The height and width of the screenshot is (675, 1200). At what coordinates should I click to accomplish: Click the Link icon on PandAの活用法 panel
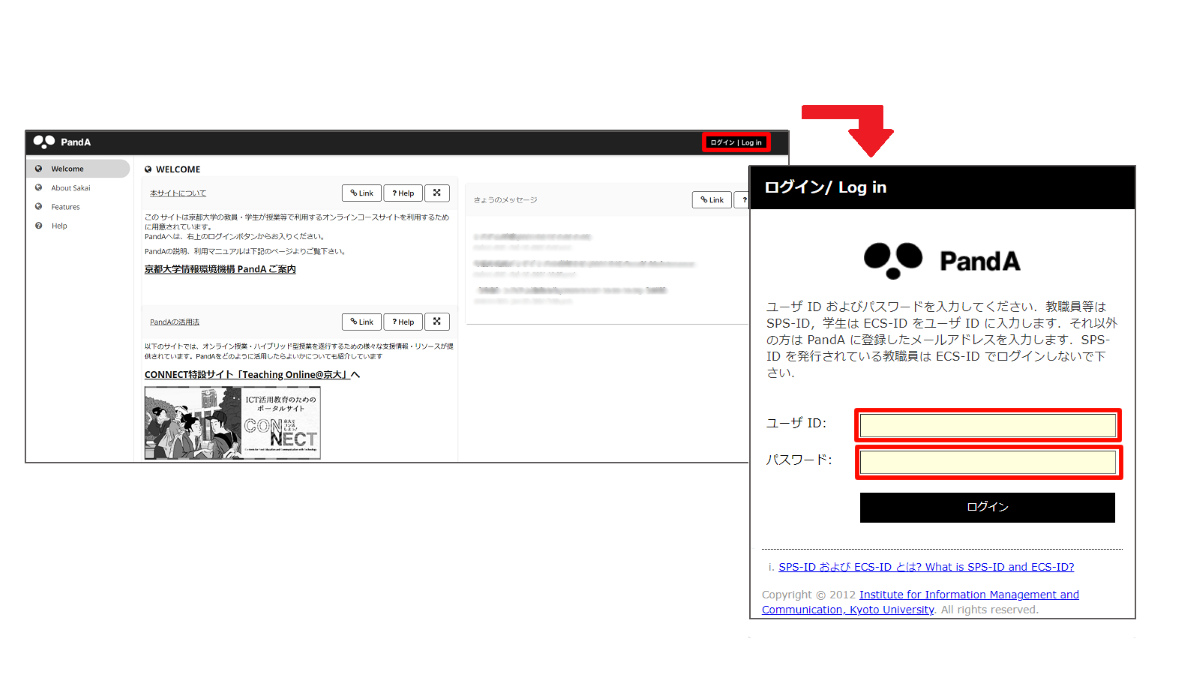361,321
